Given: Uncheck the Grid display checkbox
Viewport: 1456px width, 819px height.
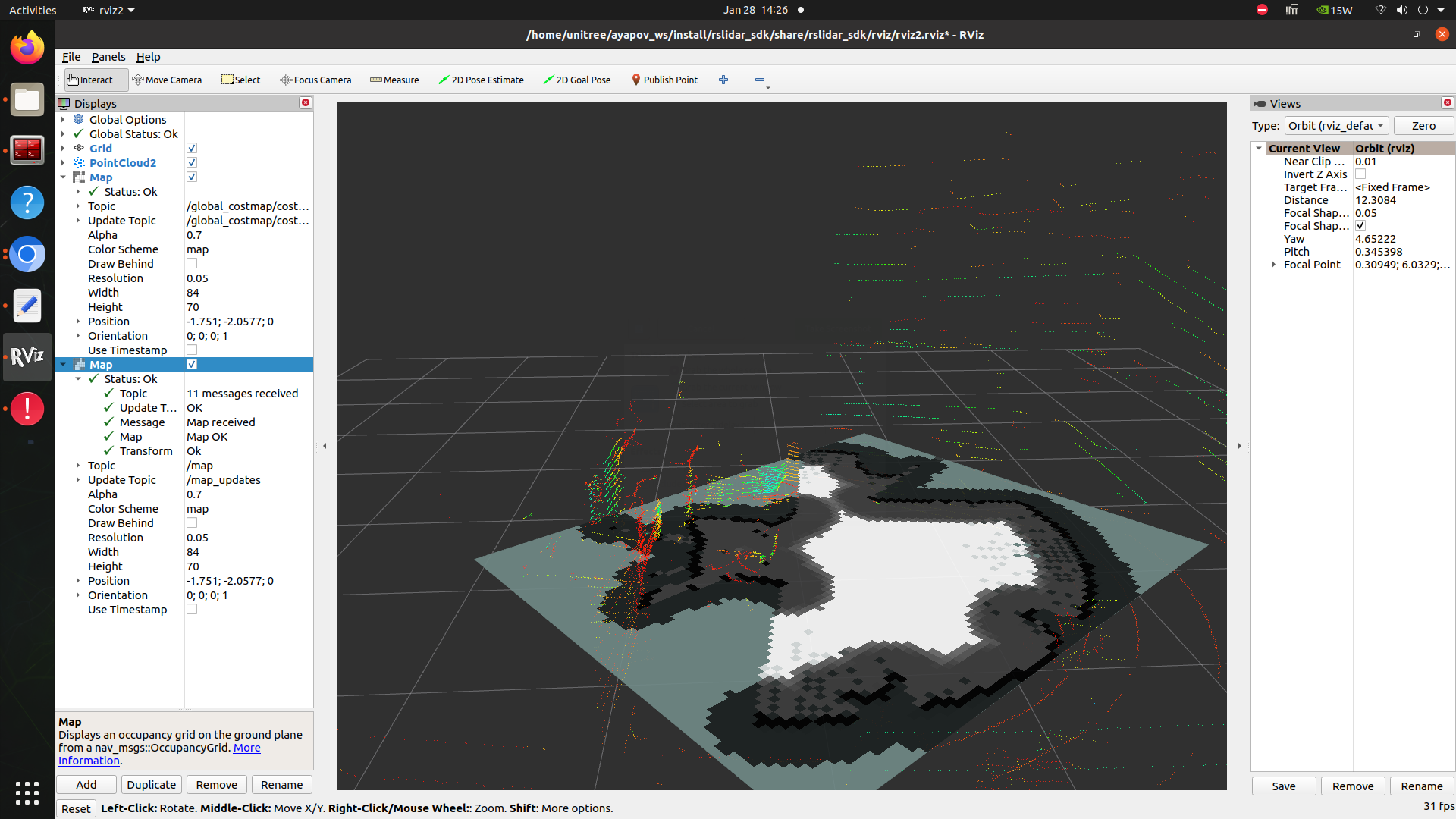Looking at the screenshot, I should click(x=192, y=148).
